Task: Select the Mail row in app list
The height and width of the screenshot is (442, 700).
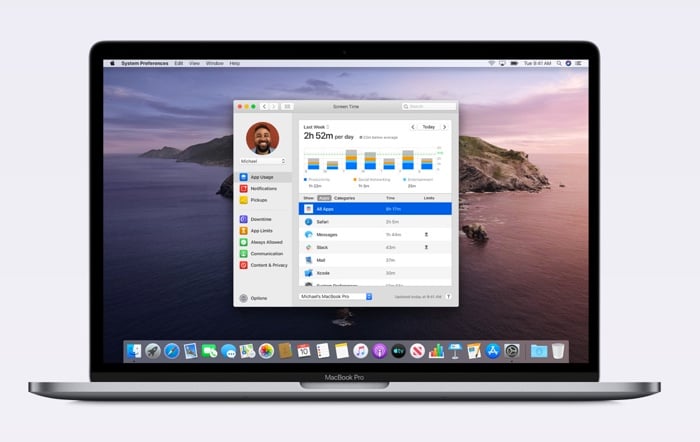Action: pos(375,260)
